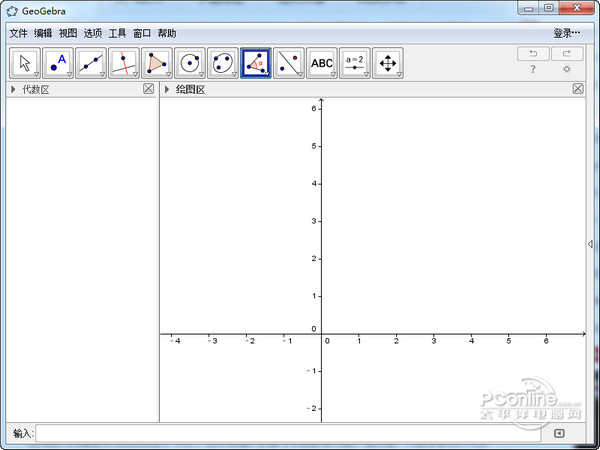This screenshot has width=600, height=450.
Task: Open dropdown arrow on Line tool
Action: click(x=103, y=74)
